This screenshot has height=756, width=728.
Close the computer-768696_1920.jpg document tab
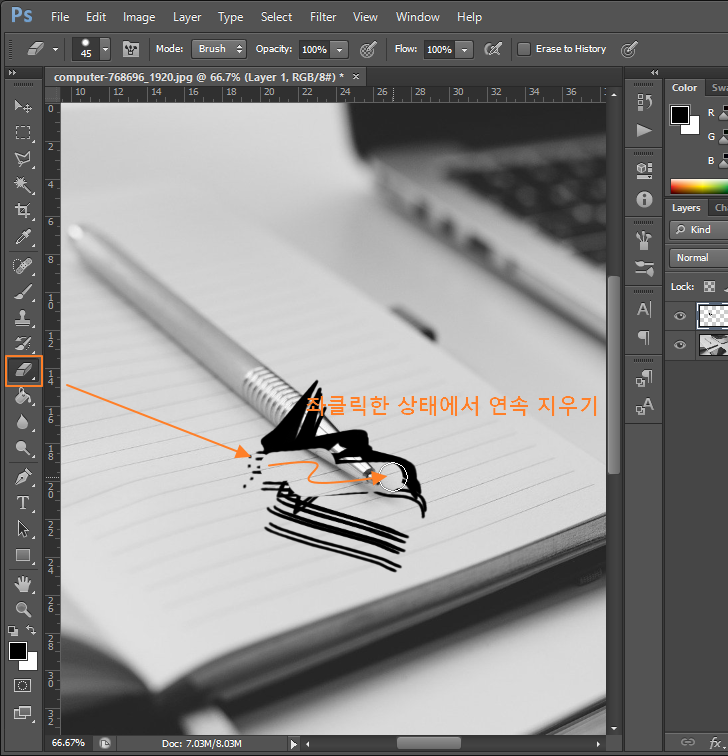pyautogui.click(x=356, y=77)
